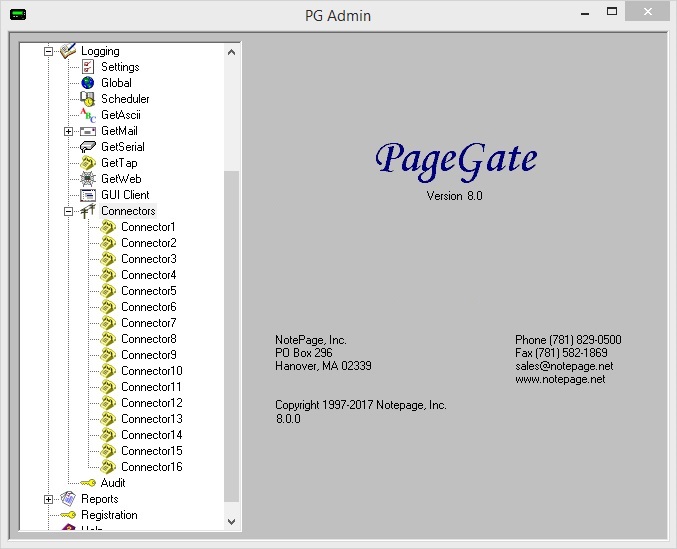Click the Settings checklist icon

click(88, 67)
